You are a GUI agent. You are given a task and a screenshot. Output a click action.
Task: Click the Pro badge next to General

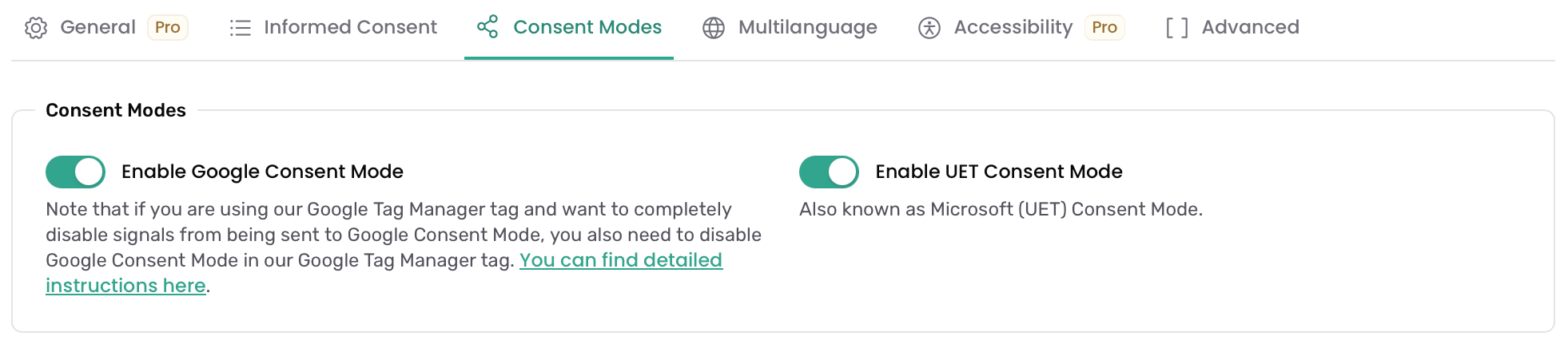point(168,27)
